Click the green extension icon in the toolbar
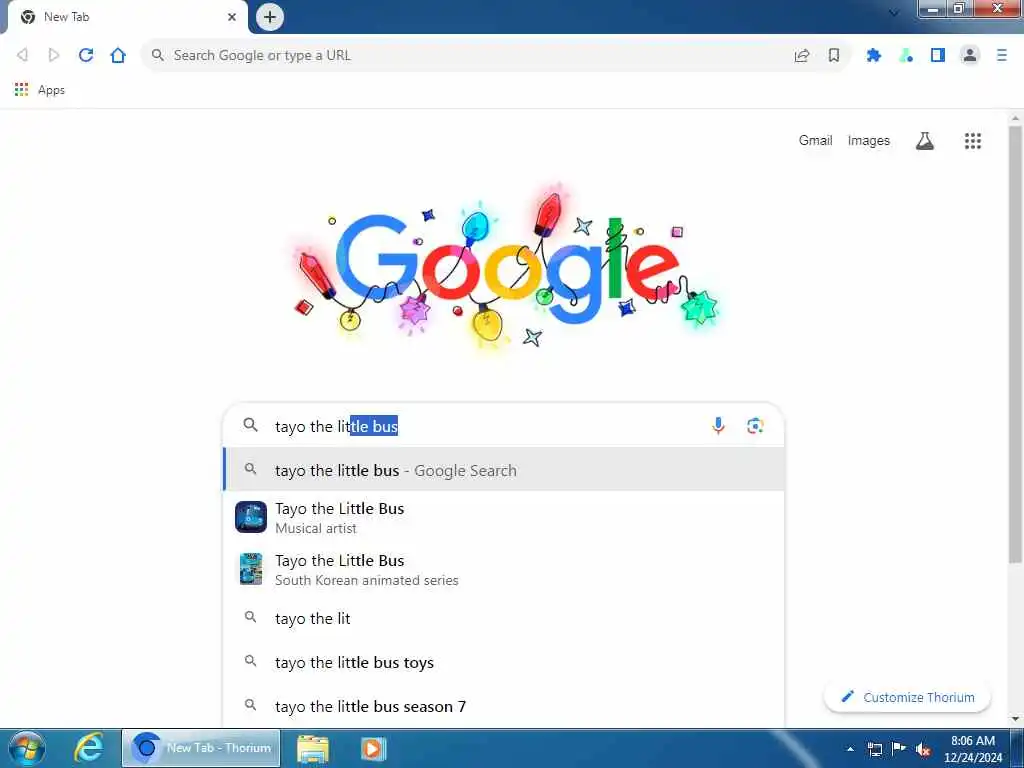 [x=906, y=56]
